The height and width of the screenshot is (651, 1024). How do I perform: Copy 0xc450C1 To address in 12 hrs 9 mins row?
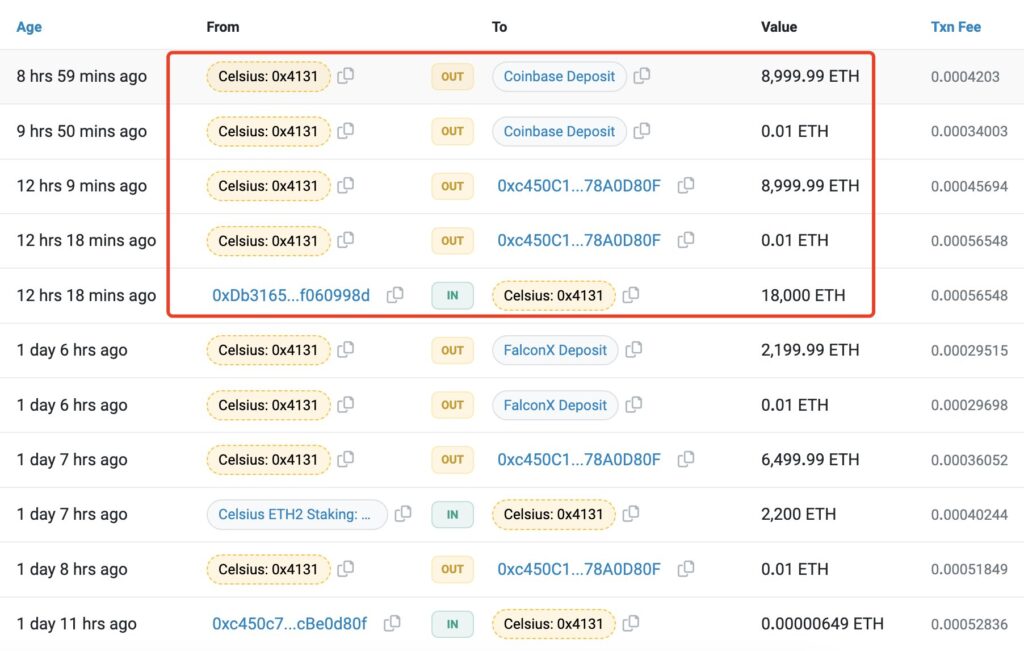coord(686,185)
